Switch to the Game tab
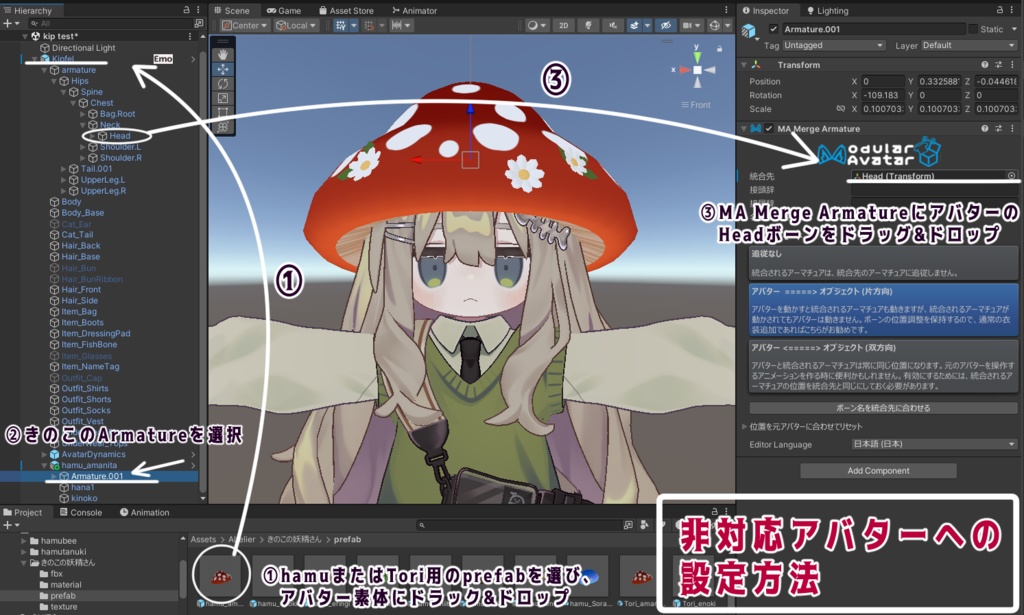Screen dimensions: 1024x615 (283, 10)
